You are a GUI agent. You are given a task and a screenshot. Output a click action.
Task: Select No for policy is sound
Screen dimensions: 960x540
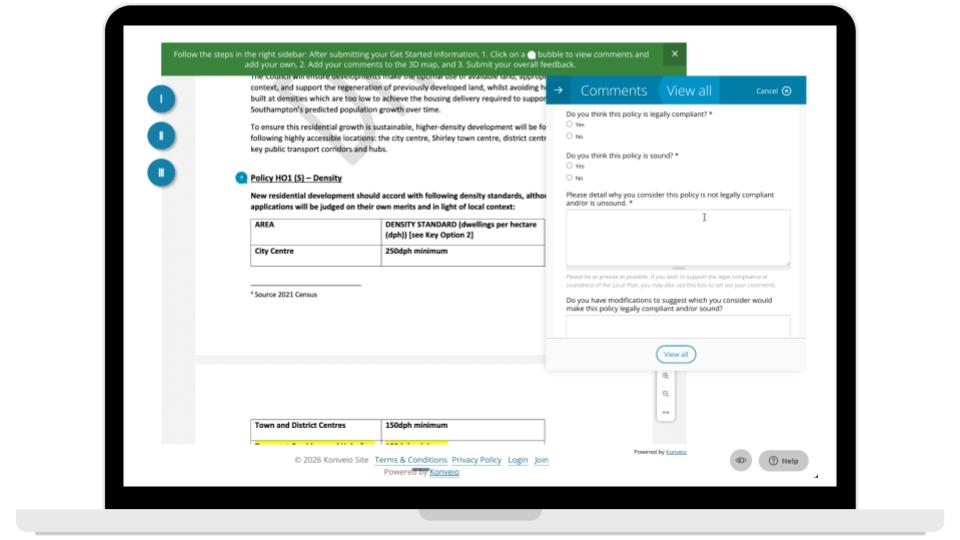coord(569,178)
